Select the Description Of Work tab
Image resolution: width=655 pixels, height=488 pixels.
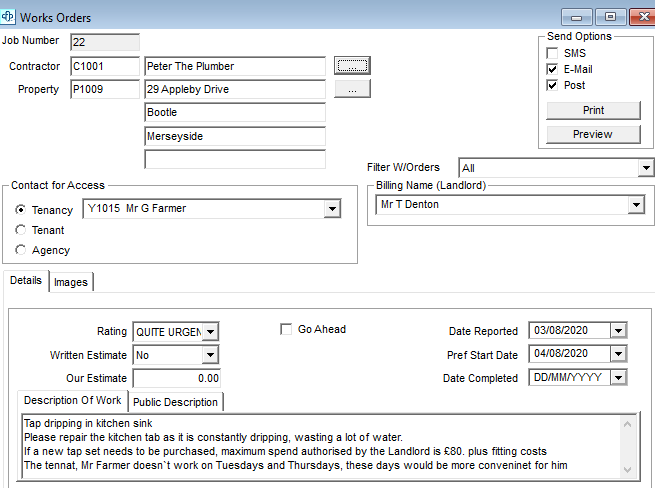(x=73, y=400)
